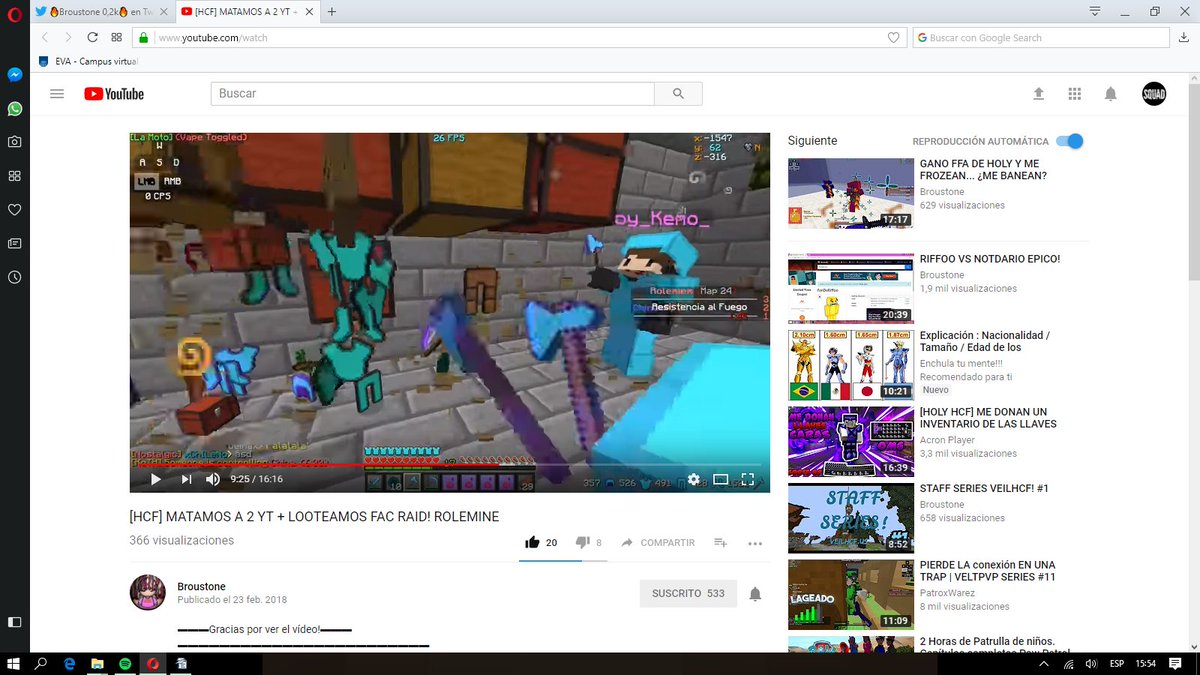
Task: Toggle the sidebar panel icon at the bottom of the sidebar
Action: click(x=15, y=621)
